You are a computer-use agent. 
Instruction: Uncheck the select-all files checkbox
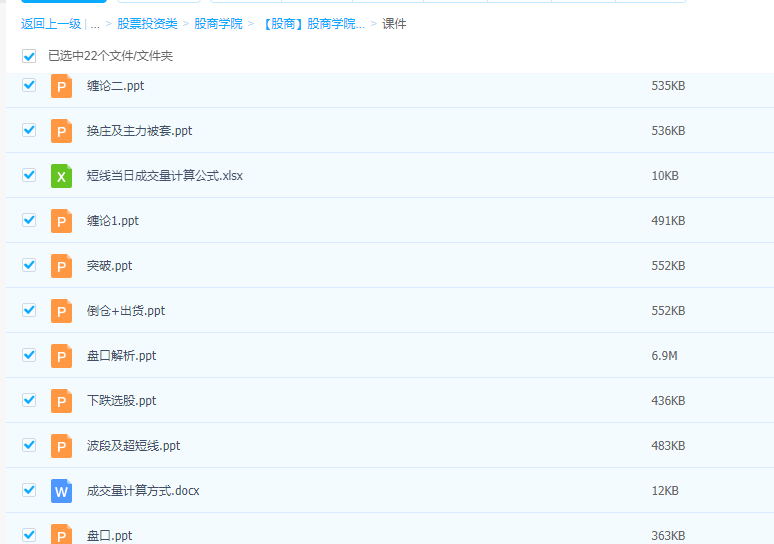(x=29, y=56)
